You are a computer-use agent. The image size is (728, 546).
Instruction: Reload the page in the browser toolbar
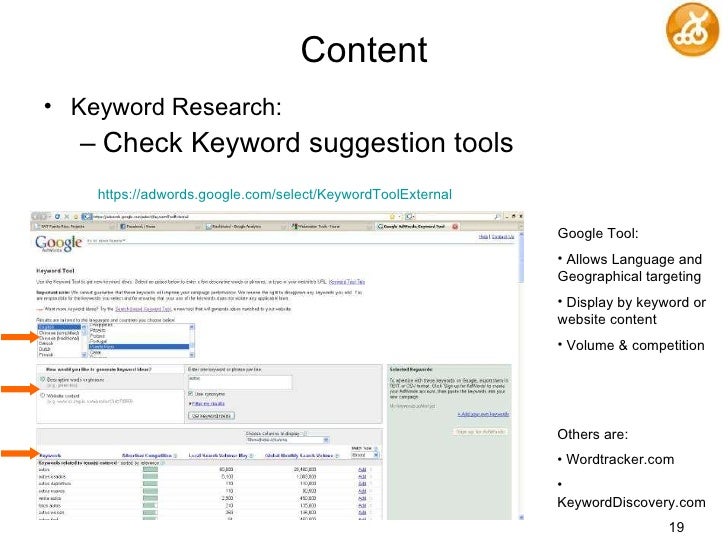coord(58,217)
